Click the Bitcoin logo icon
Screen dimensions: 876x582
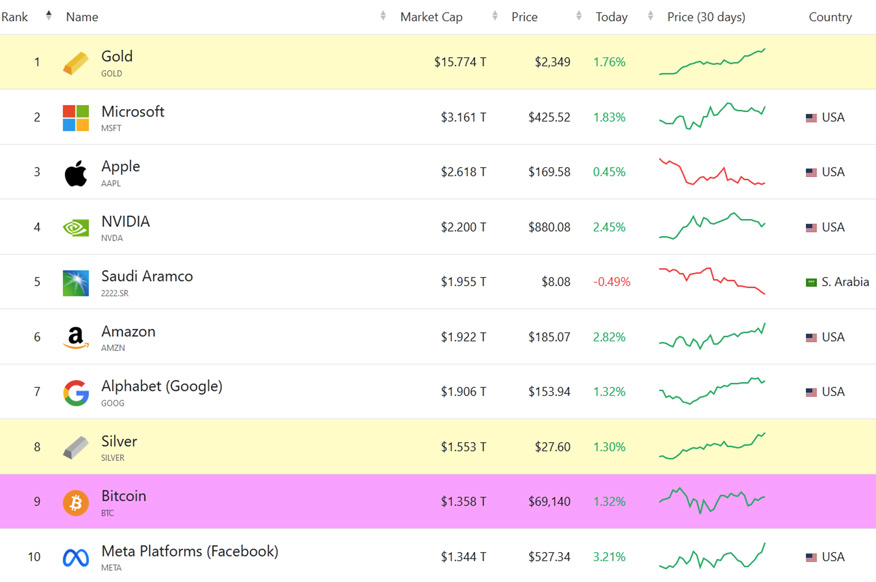[x=76, y=502]
